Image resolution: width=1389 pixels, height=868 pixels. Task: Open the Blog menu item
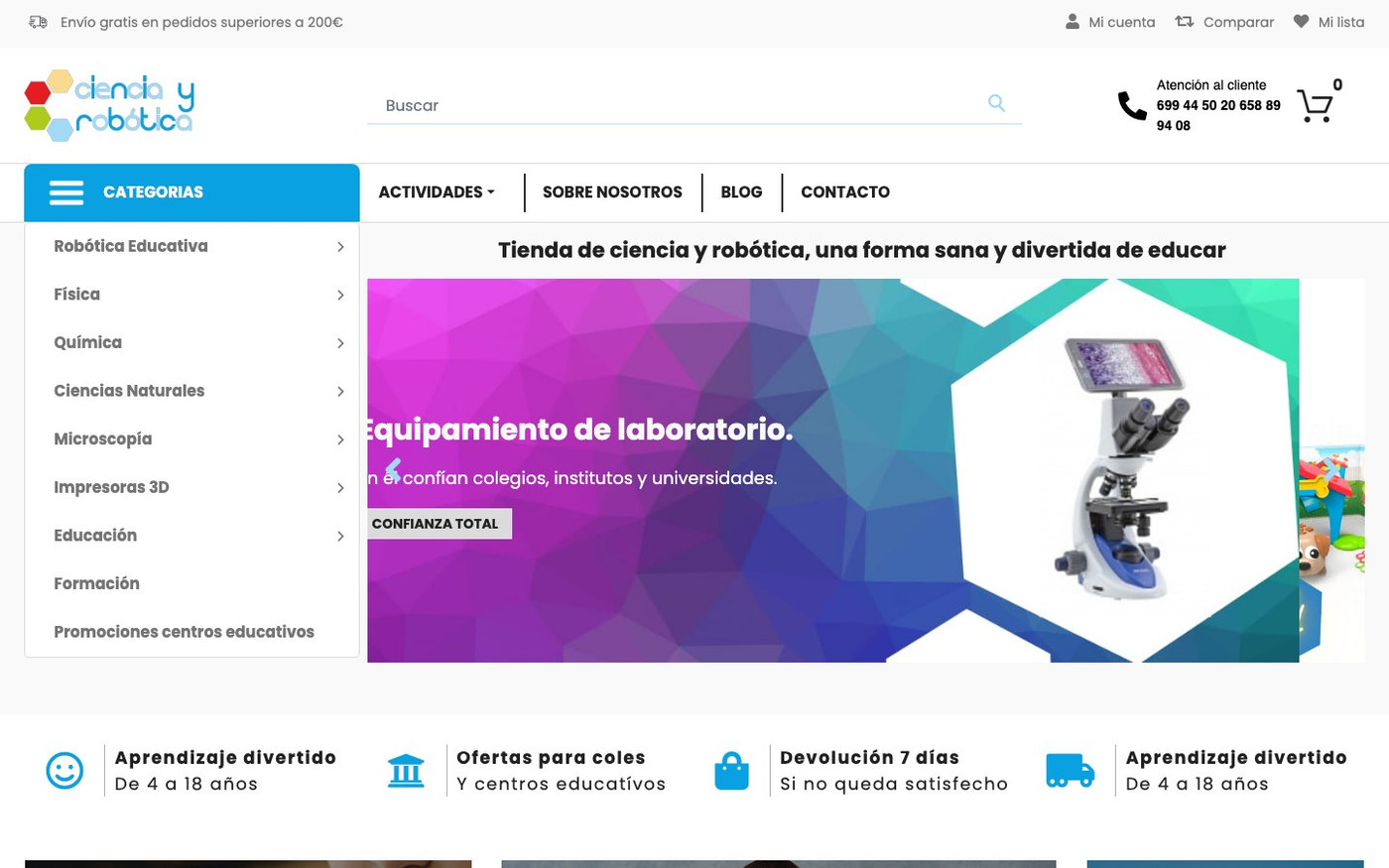coord(741,192)
